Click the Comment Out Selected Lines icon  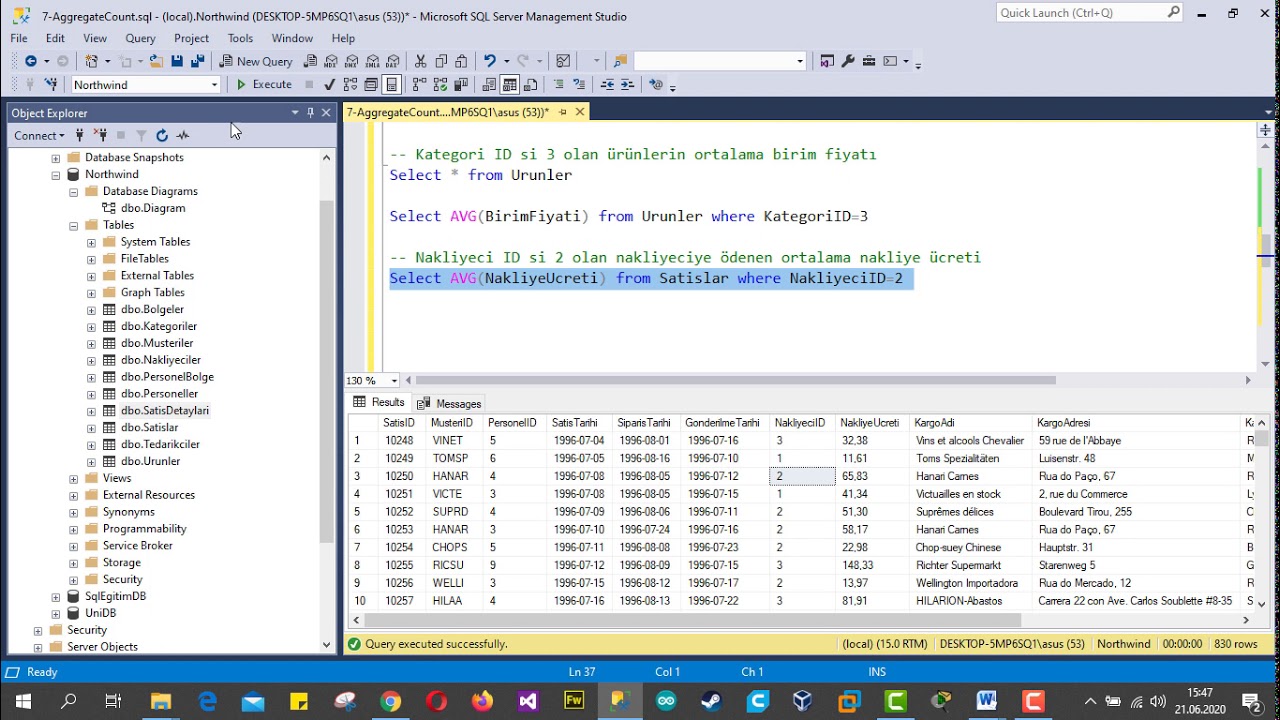[x=559, y=85]
